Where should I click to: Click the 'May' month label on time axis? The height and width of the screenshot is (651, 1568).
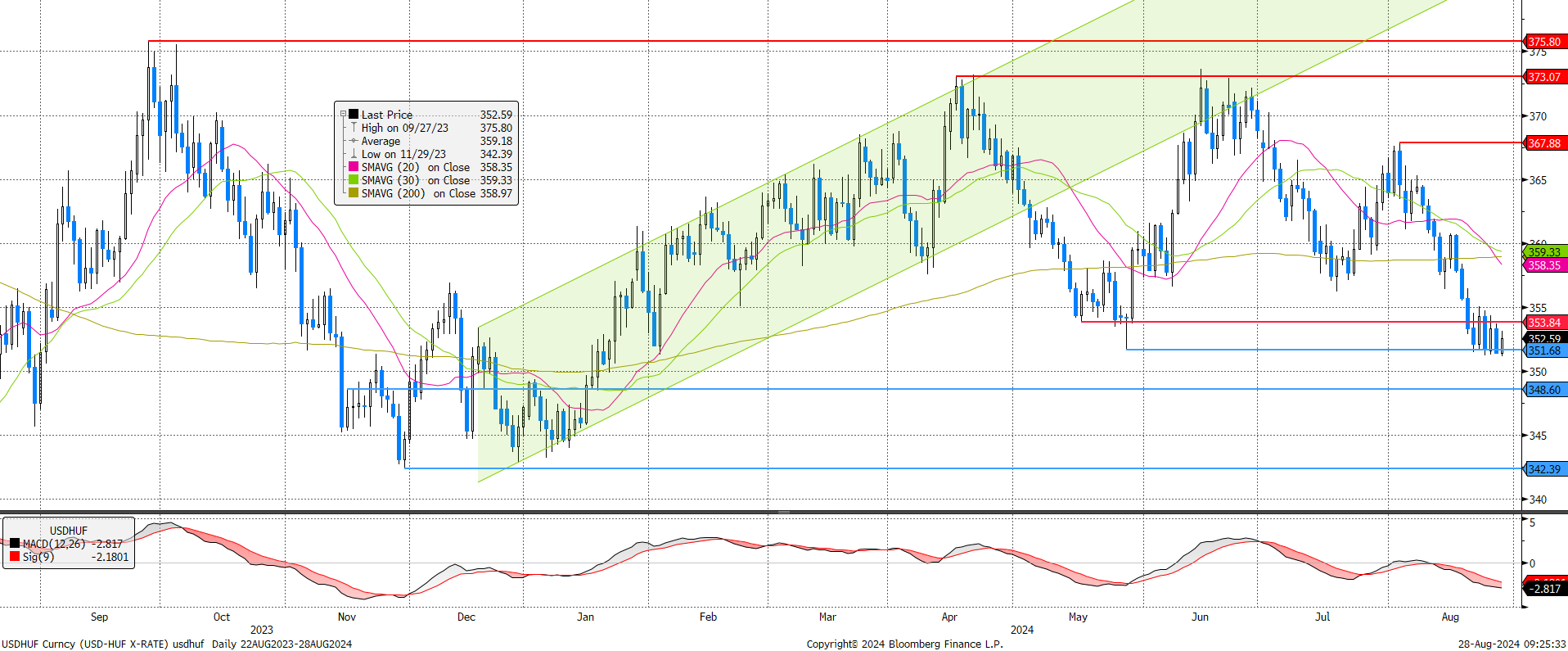click(x=1078, y=617)
